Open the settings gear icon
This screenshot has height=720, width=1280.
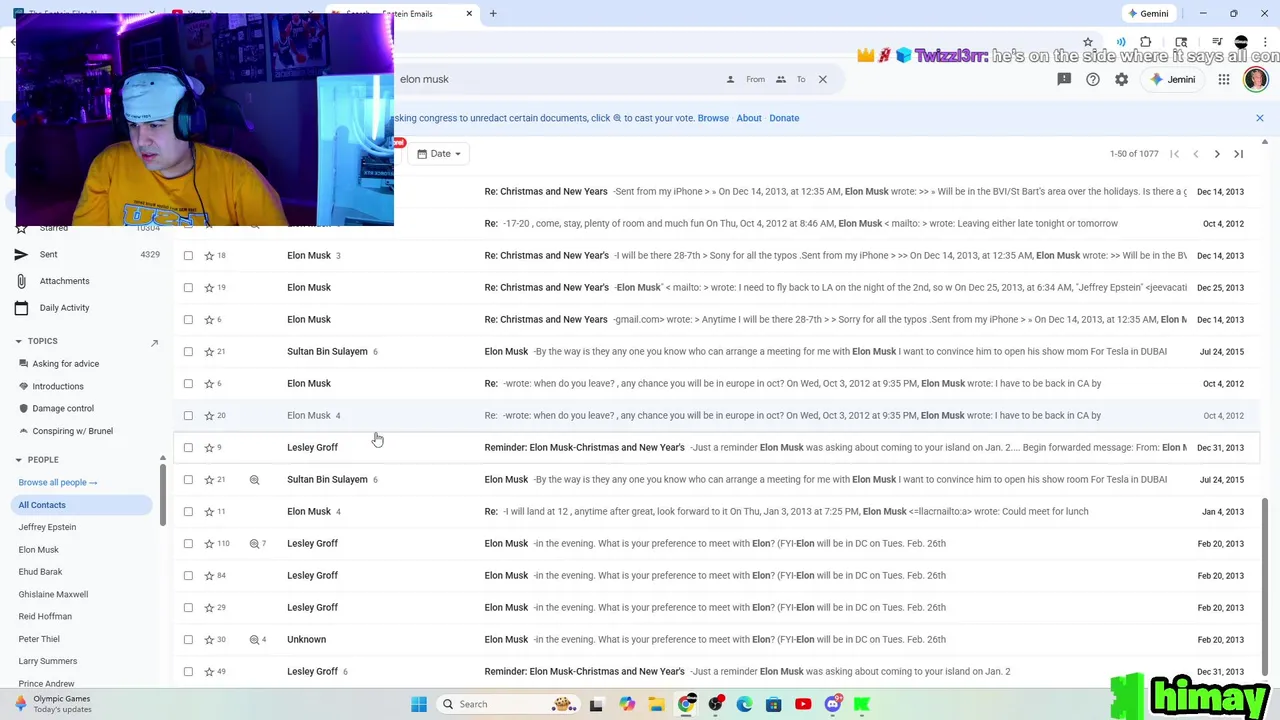click(1122, 79)
